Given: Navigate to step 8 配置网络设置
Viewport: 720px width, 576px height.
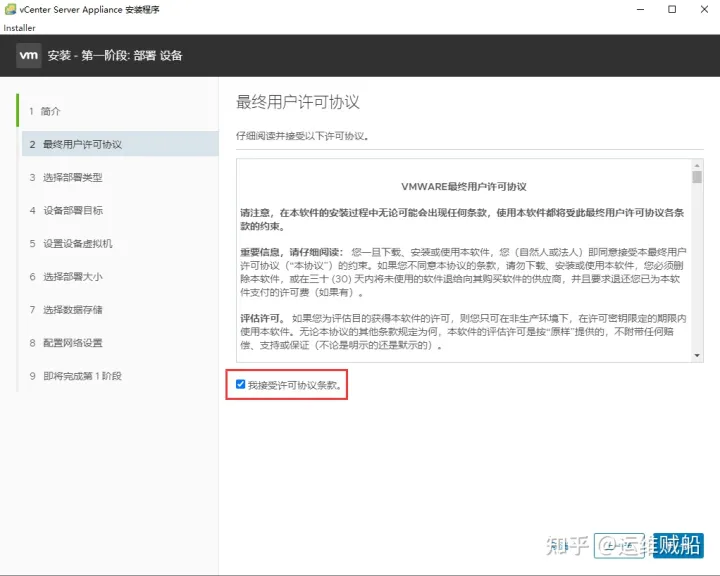Looking at the screenshot, I should [72, 342].
